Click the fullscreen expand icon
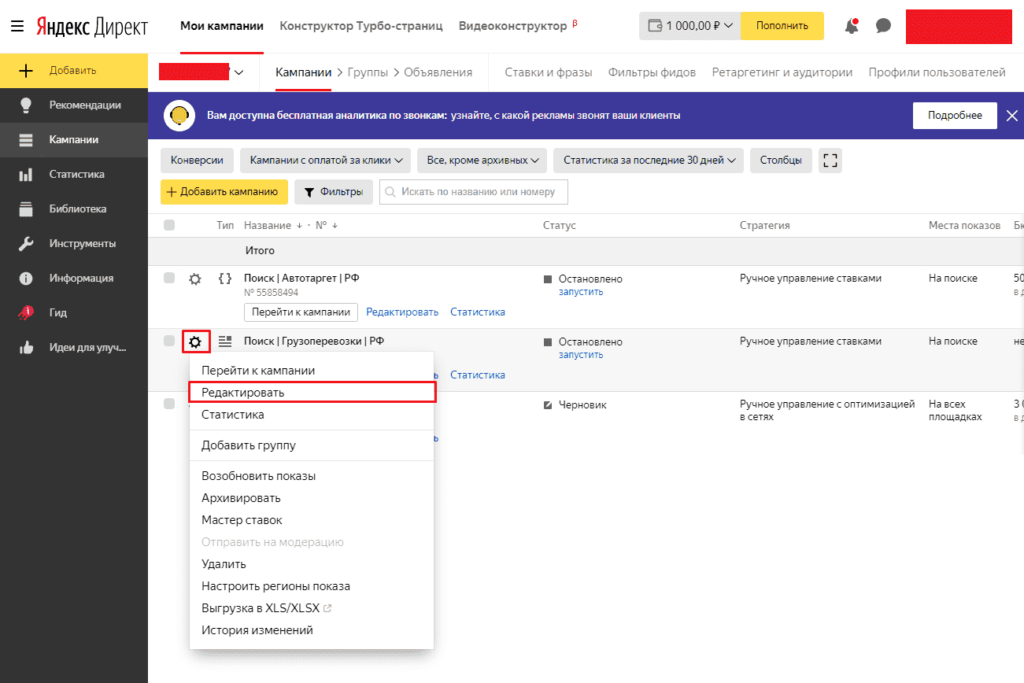 (x=830, y=160)
